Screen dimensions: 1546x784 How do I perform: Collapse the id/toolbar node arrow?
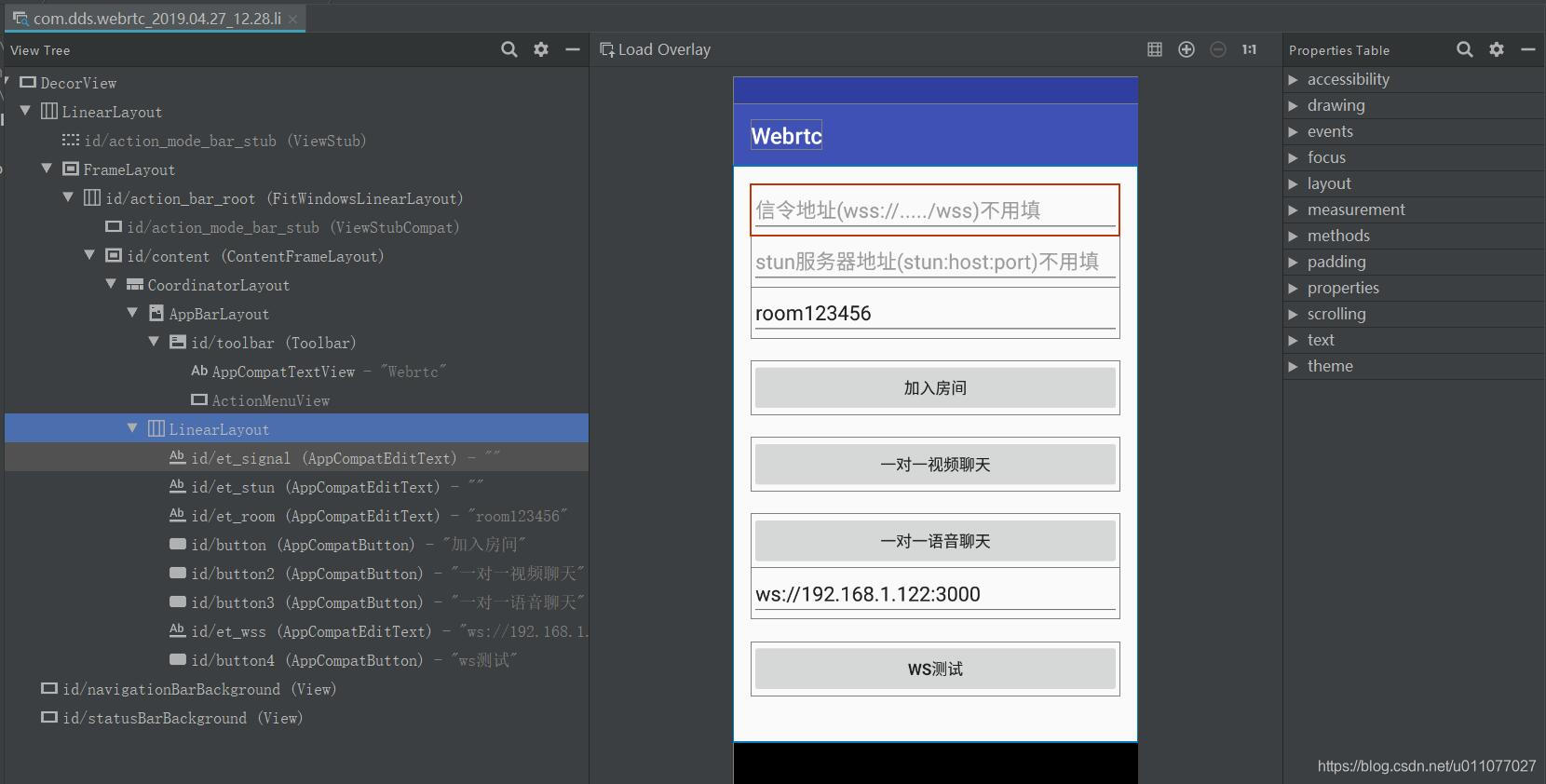(x=154, y=342)
